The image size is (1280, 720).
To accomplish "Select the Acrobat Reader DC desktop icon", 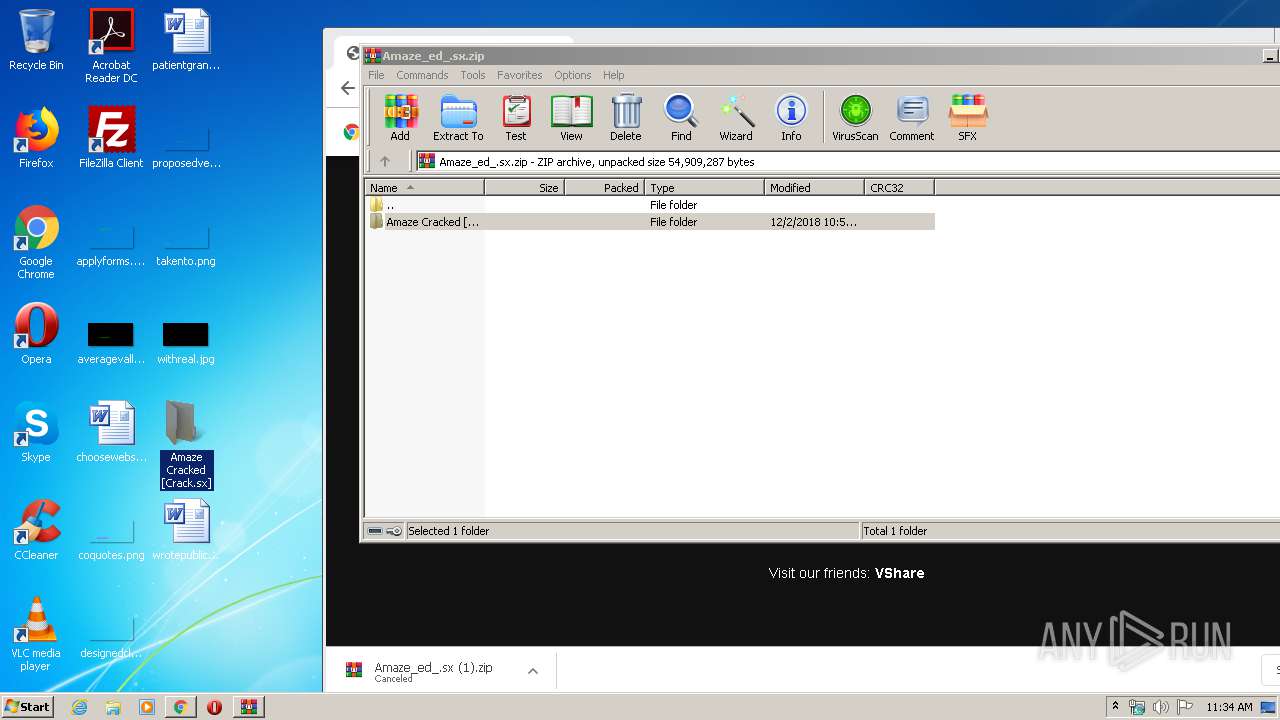I will click(111, 46).
